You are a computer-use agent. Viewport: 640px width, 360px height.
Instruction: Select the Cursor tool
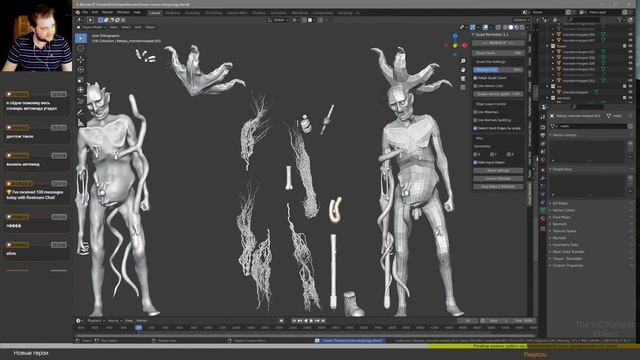coord(81,48)
